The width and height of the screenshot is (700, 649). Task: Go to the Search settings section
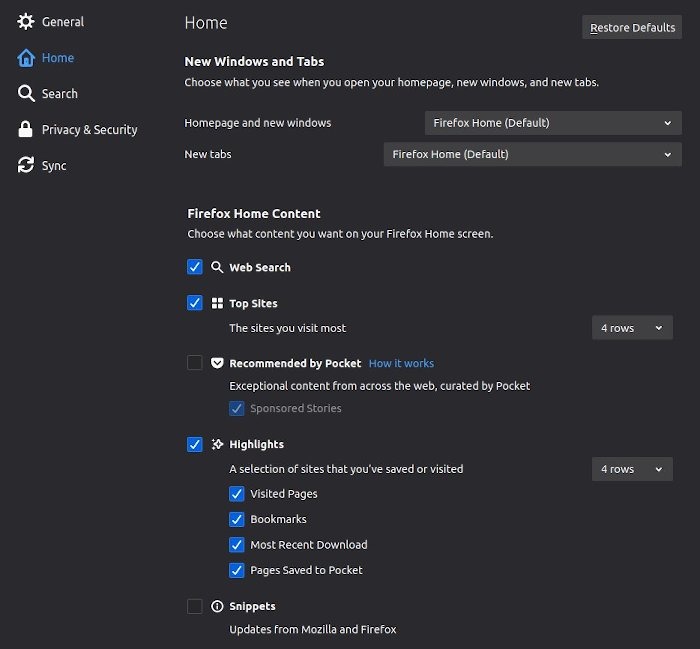pos(59,94)
